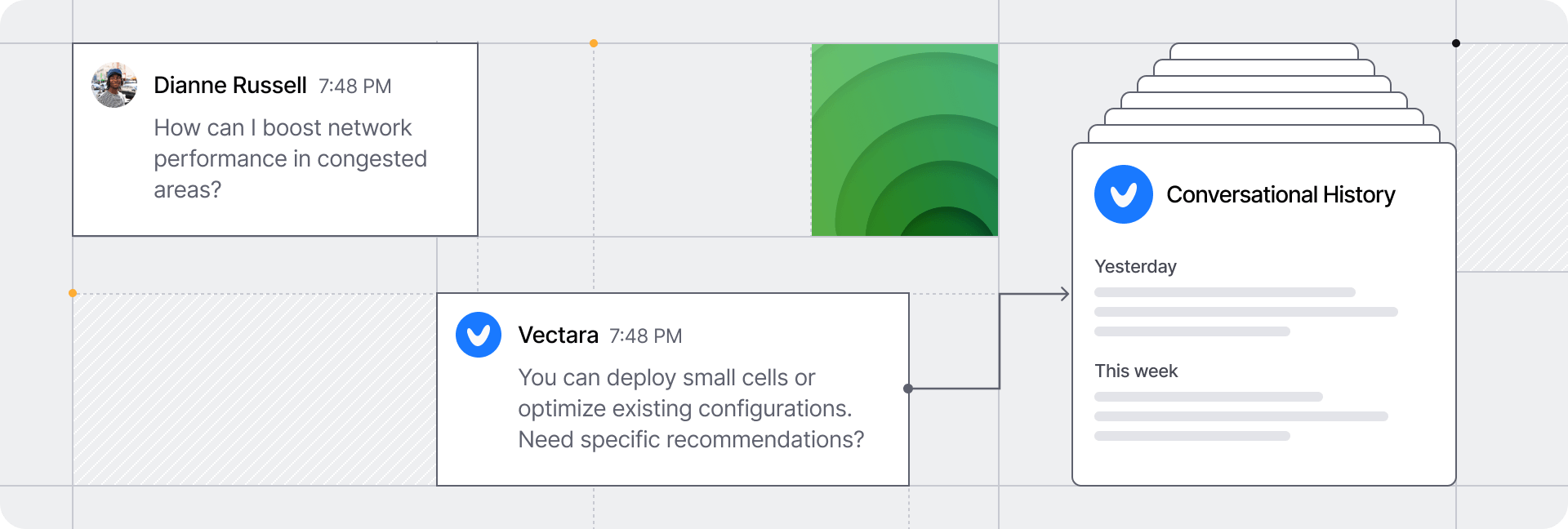Select the This week section heading

coord(1136,371)
